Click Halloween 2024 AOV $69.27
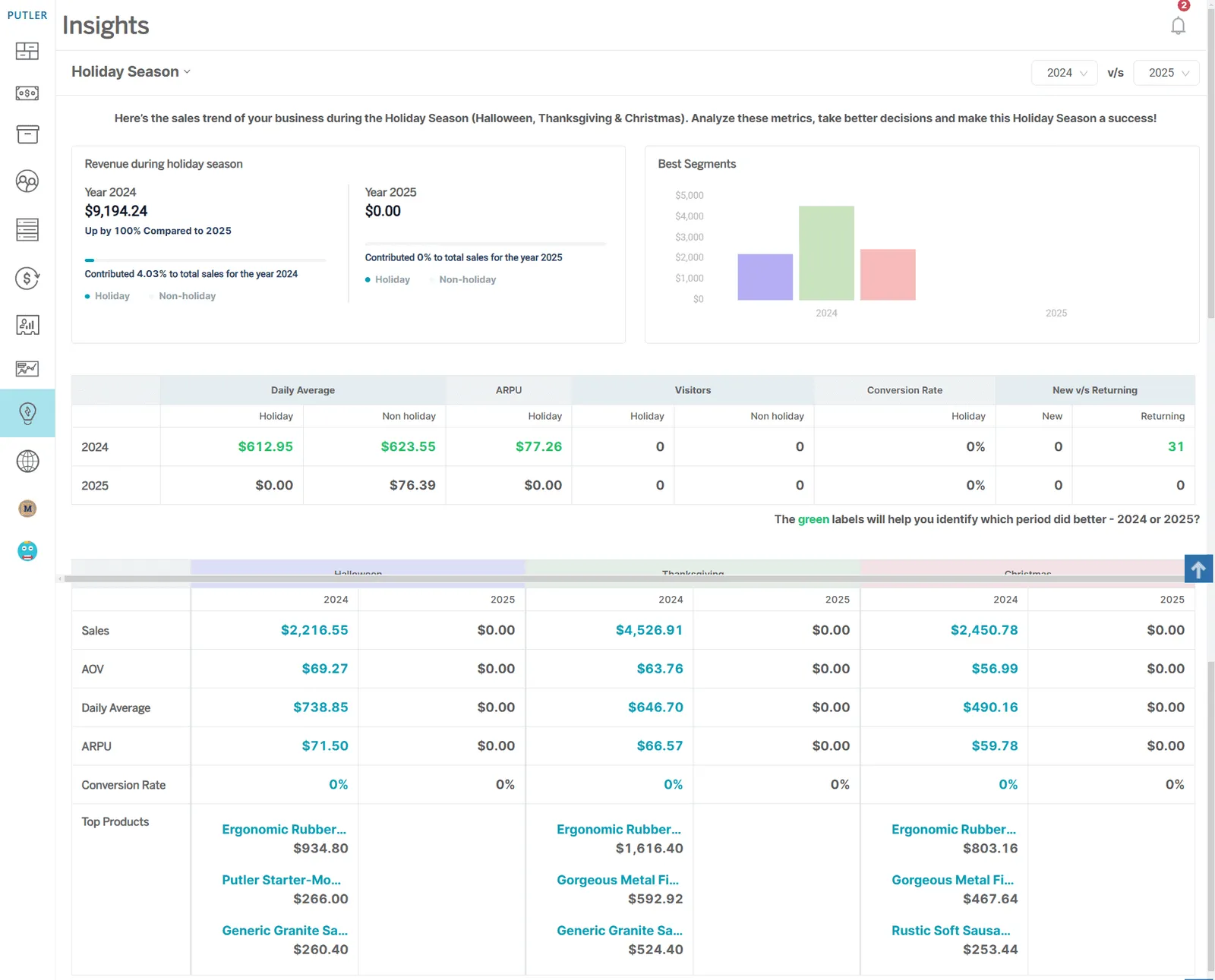The height and width of the screenshot is (980, 1215). (325, 669)
